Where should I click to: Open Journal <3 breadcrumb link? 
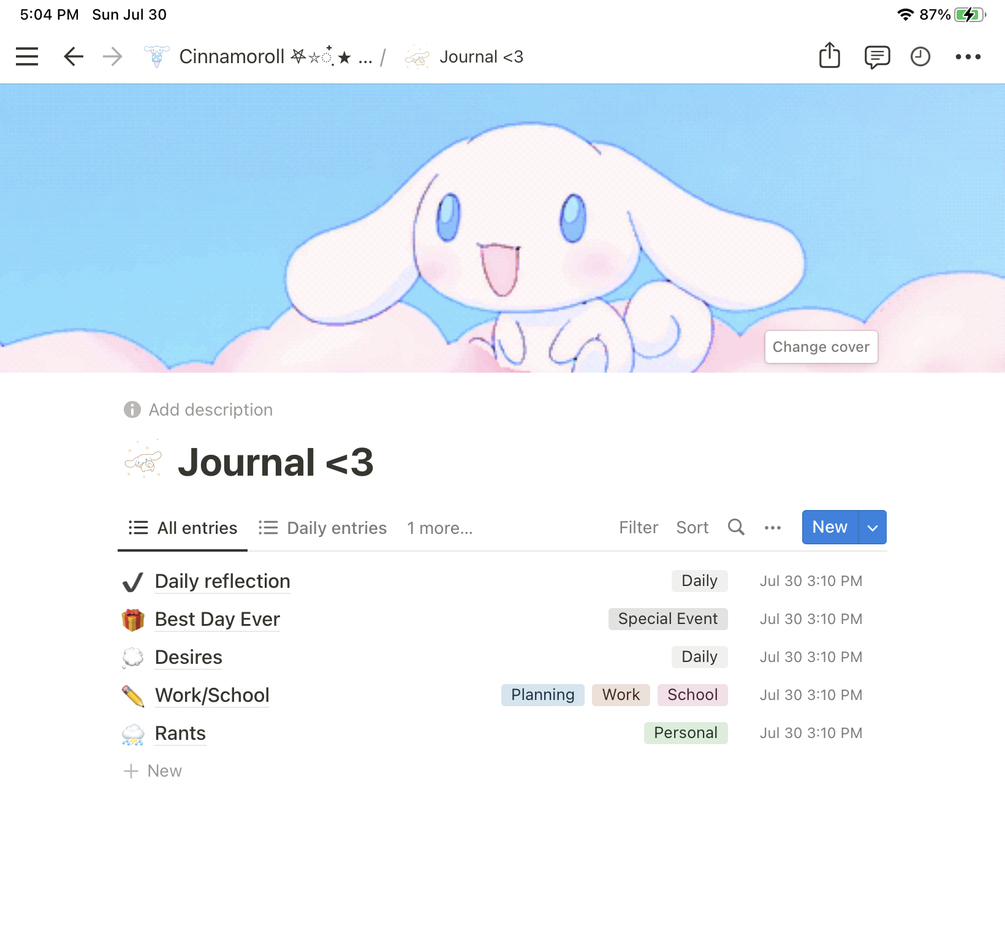coord(481,56)
